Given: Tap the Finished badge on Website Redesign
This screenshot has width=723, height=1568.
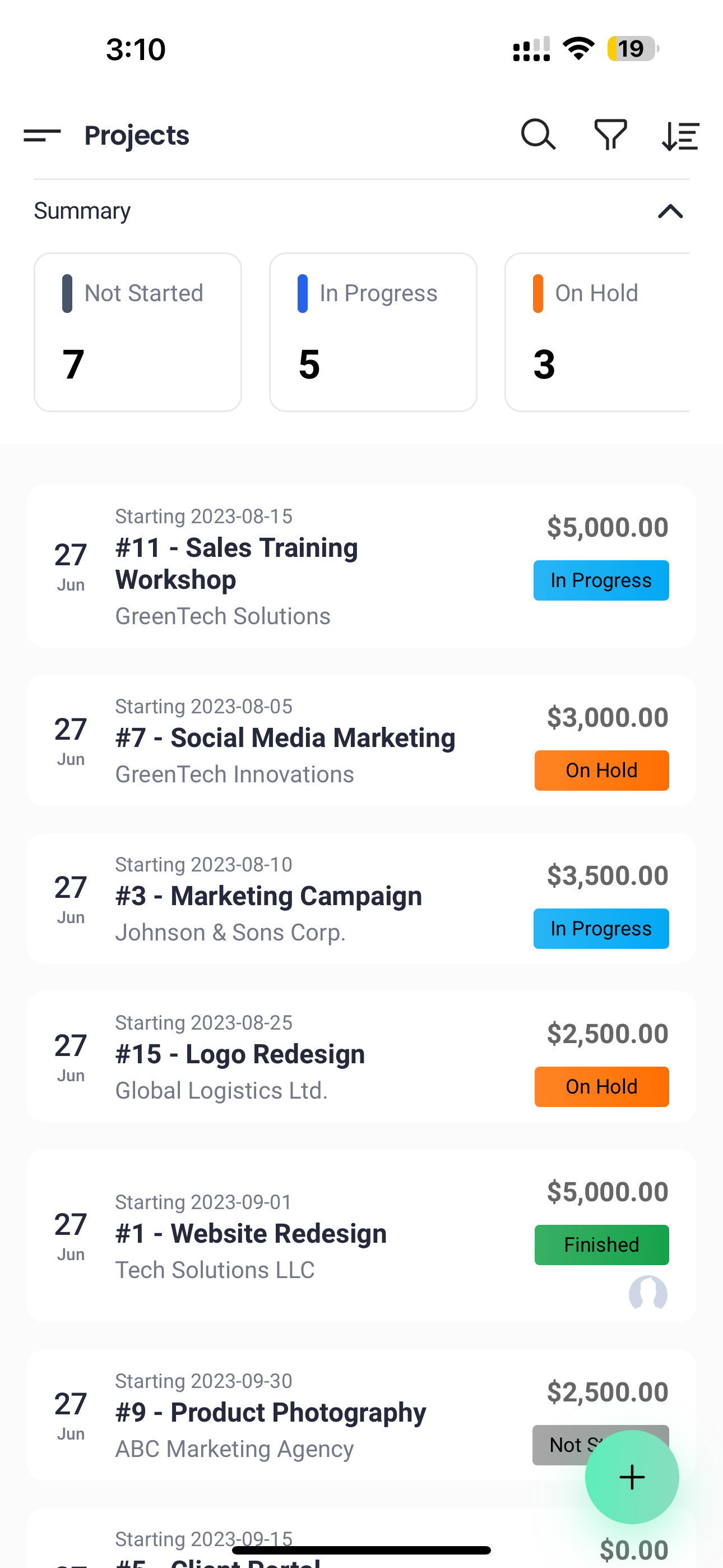Looking at the screenshot, I should (x=601, y=1245).
